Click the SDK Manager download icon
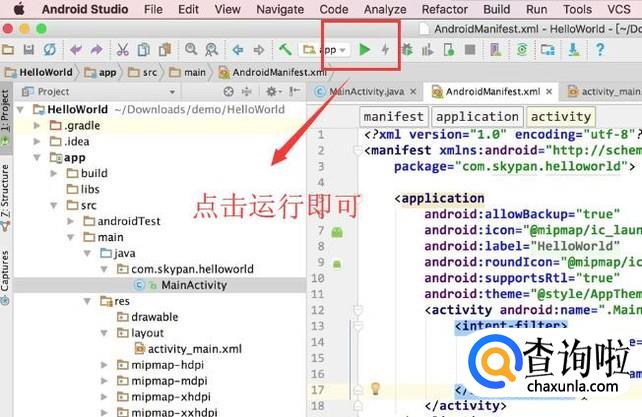Viewport: 642px width, 417px height. [x=574, y=50]
